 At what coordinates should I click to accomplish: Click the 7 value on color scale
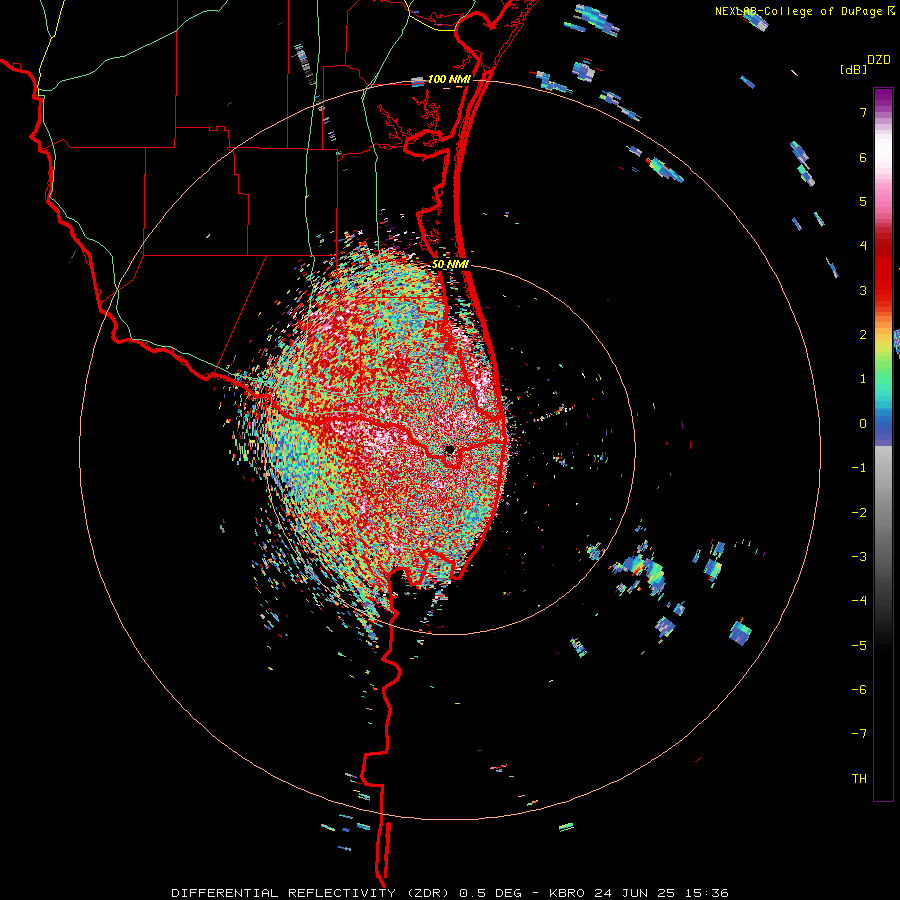coord(863,112)
